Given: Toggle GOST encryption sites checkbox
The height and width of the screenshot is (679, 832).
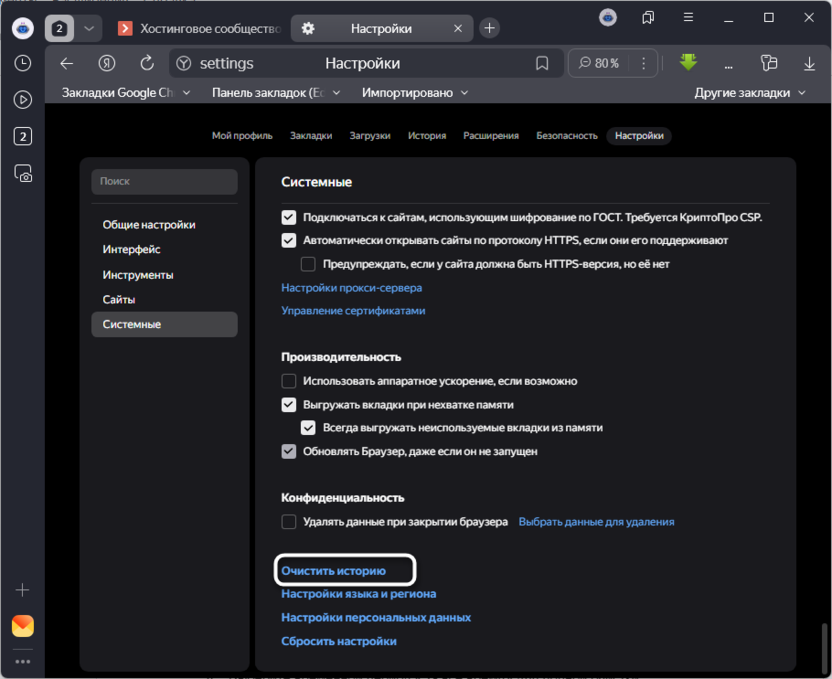Looking at the screenshot, I should click(289, 217).
